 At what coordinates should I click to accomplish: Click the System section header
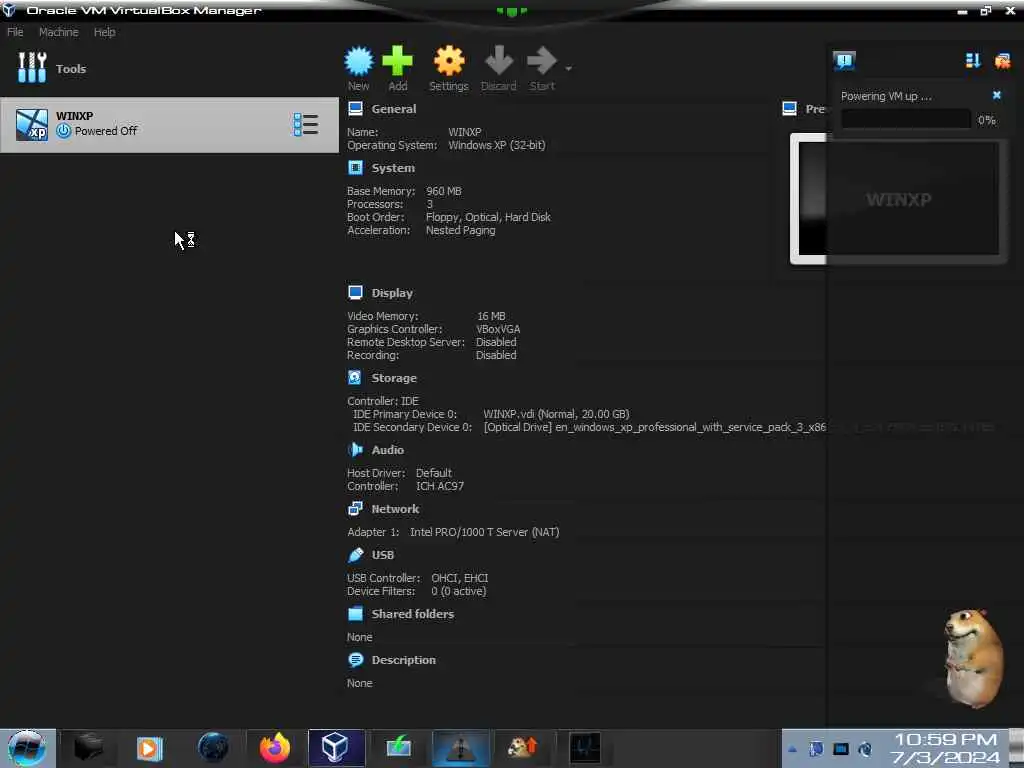pos(393,168)
